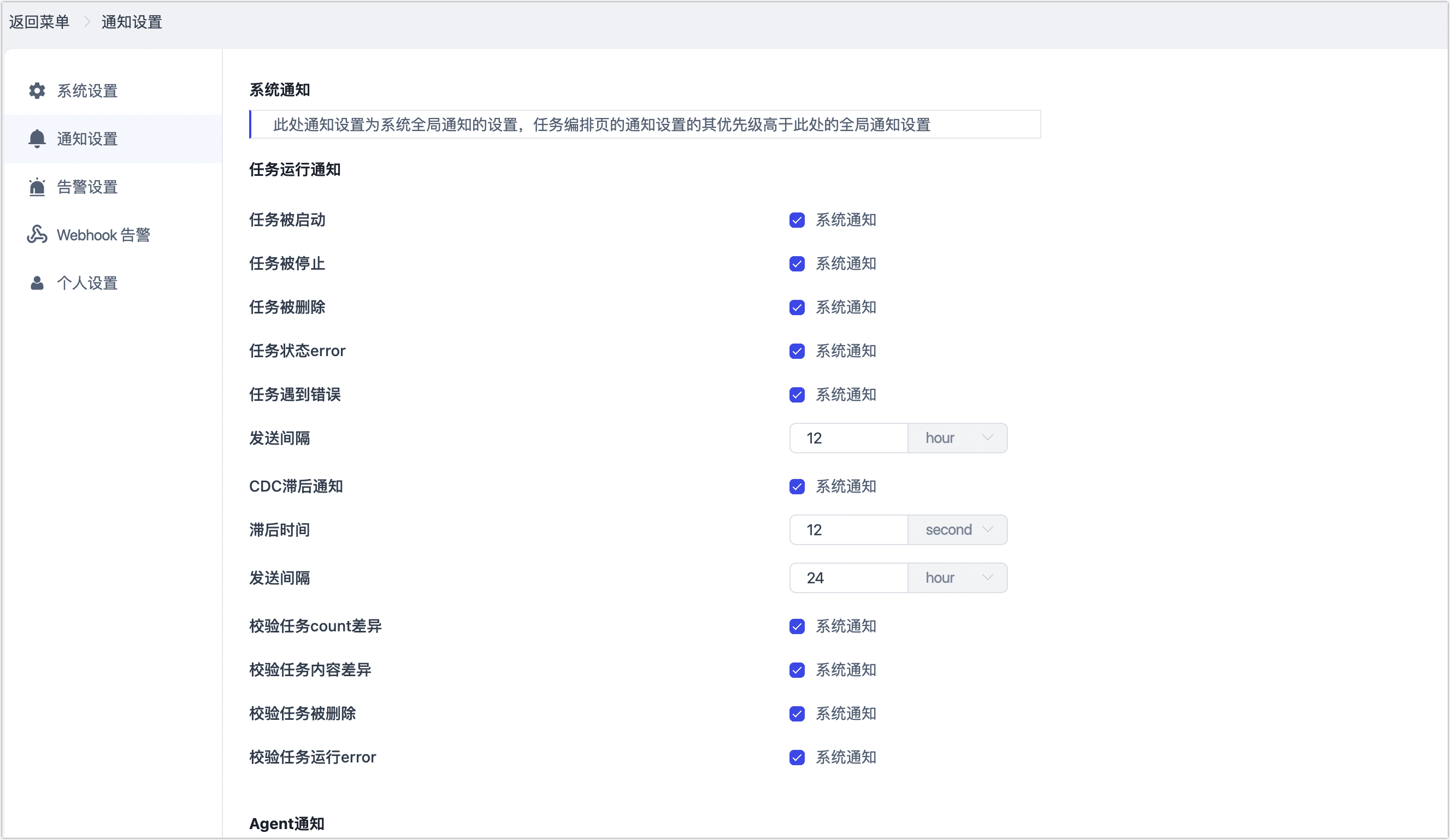Screen dimensions: 1450x840
Task: Open the Webhook 告警 menu item
Action: point(104,235)
